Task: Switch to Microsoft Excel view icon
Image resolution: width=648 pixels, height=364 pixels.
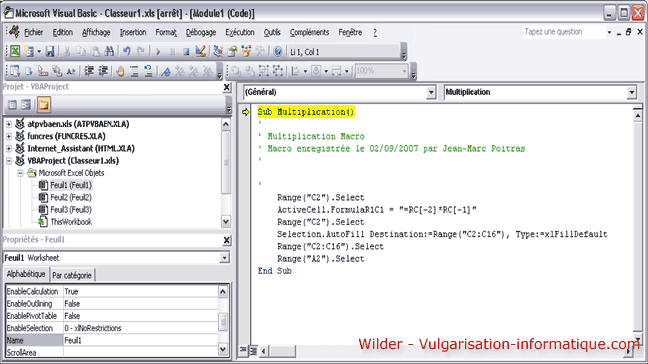Action: click(x=15, y=51)
